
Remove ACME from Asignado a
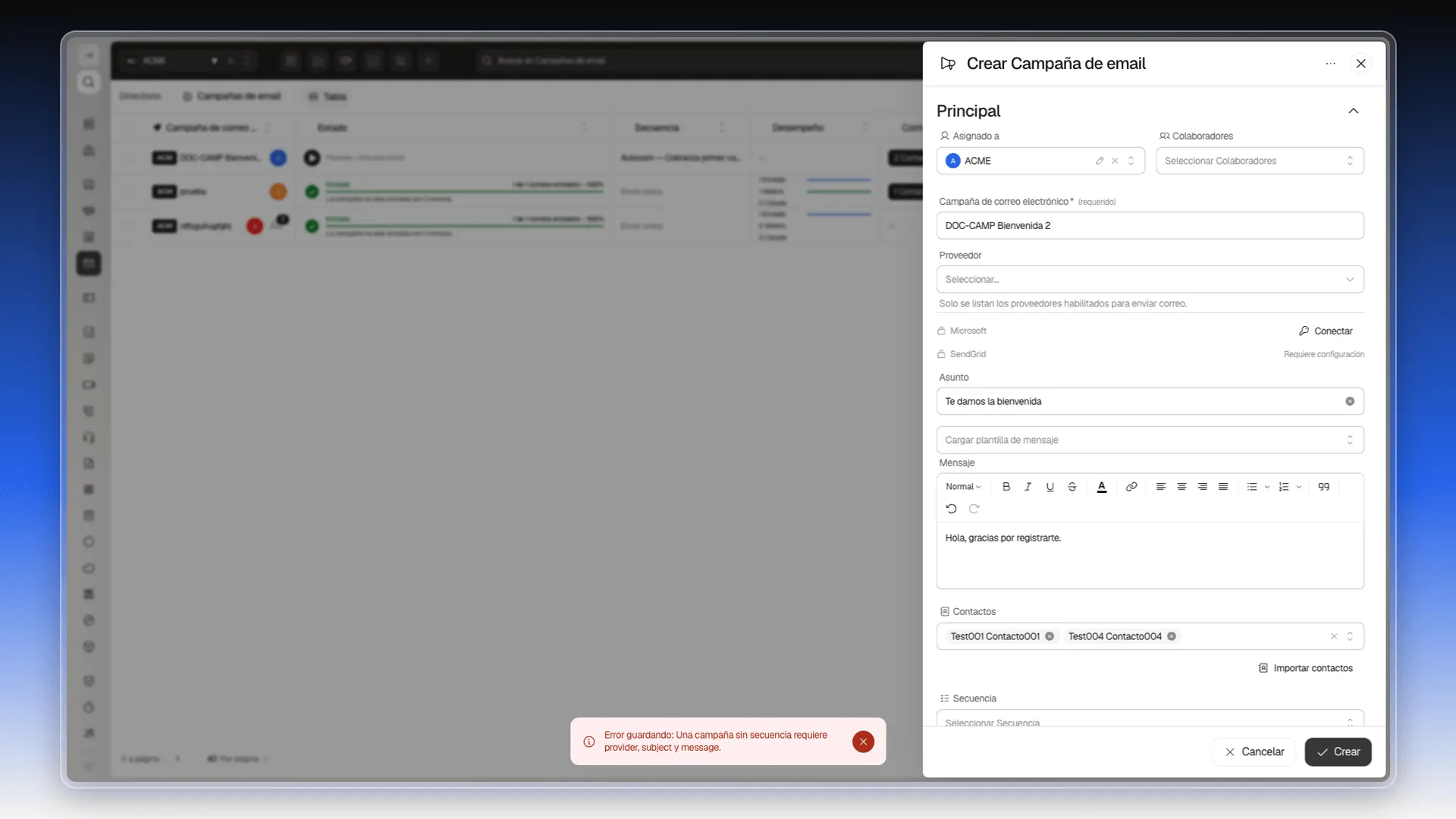(1115, 161)
